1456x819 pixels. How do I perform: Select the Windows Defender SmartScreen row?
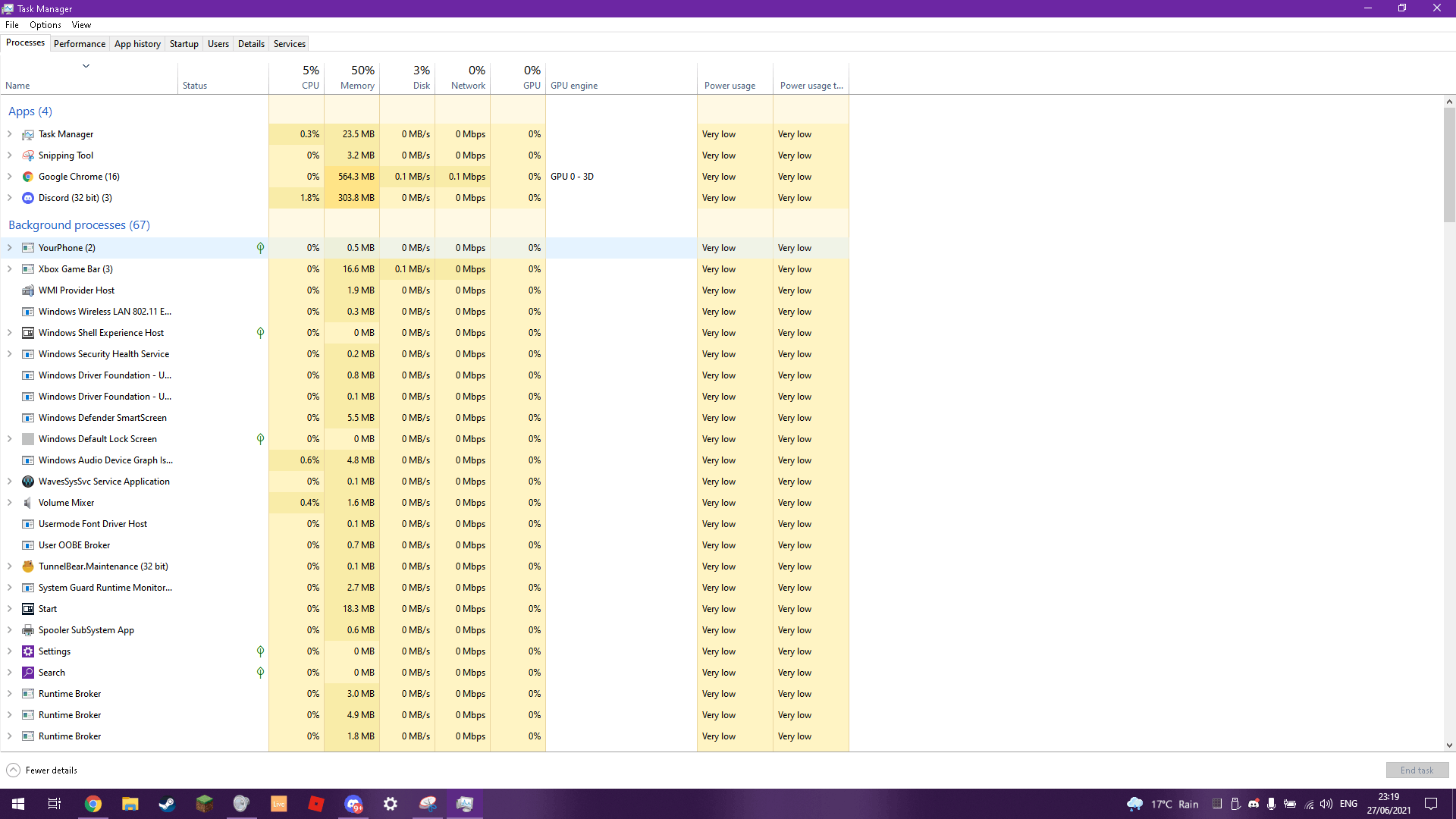pos(425,418)
